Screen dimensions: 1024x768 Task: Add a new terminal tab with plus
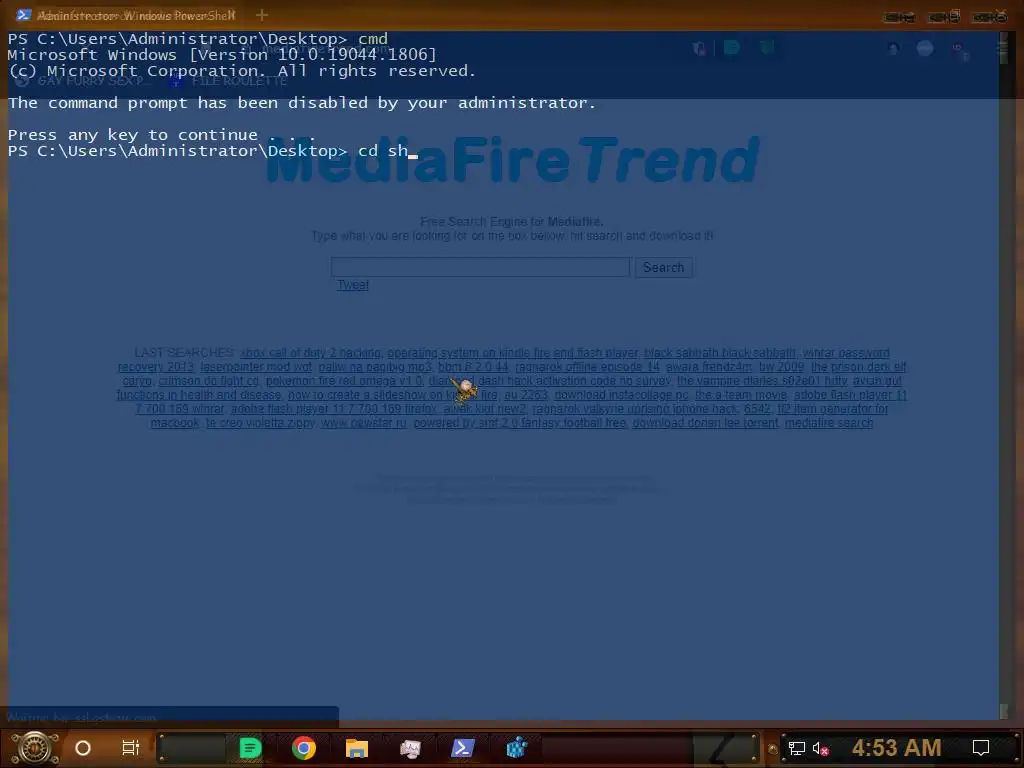pos(262,15)
